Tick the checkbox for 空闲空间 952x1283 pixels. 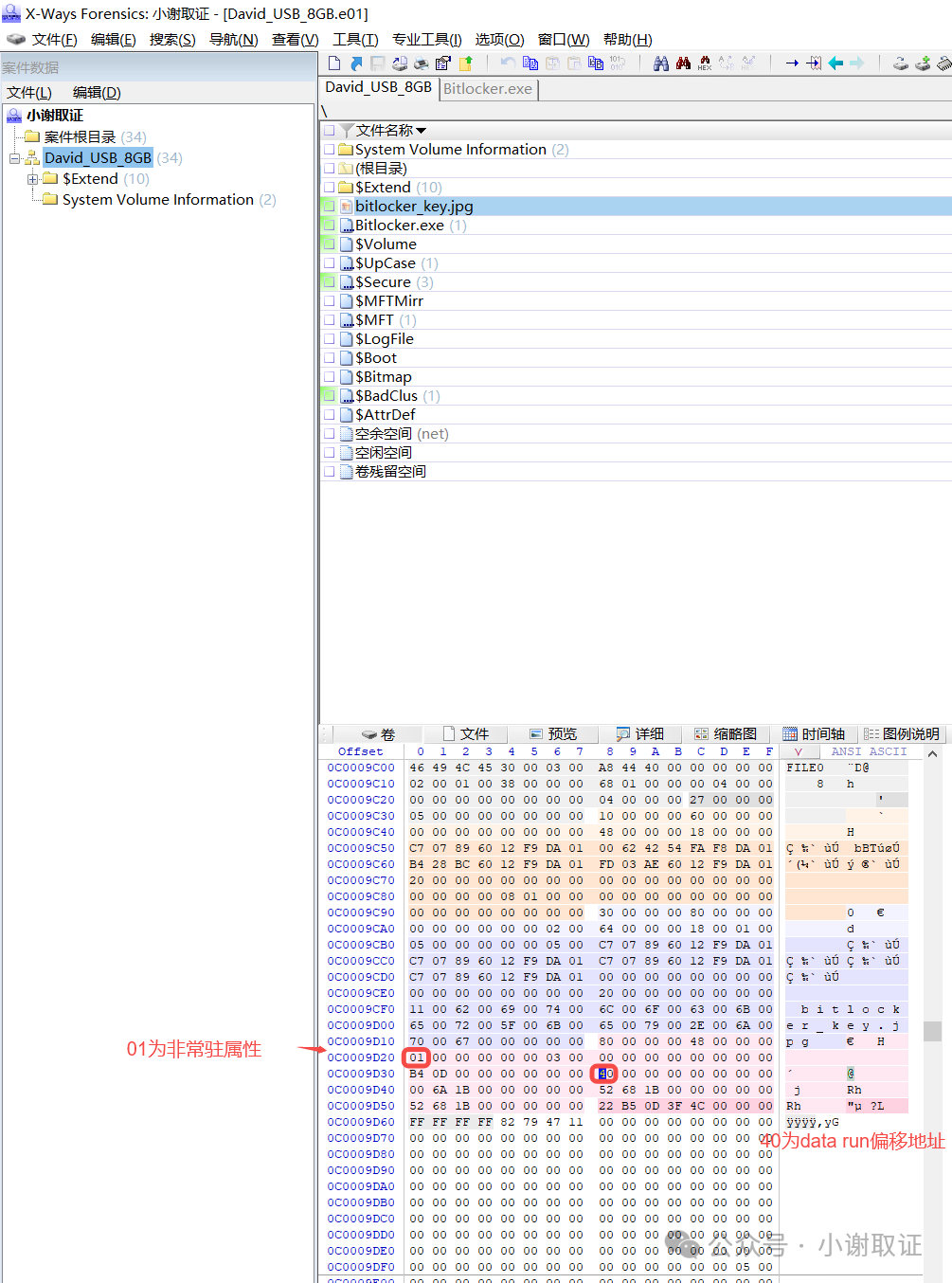coord(329,452)
